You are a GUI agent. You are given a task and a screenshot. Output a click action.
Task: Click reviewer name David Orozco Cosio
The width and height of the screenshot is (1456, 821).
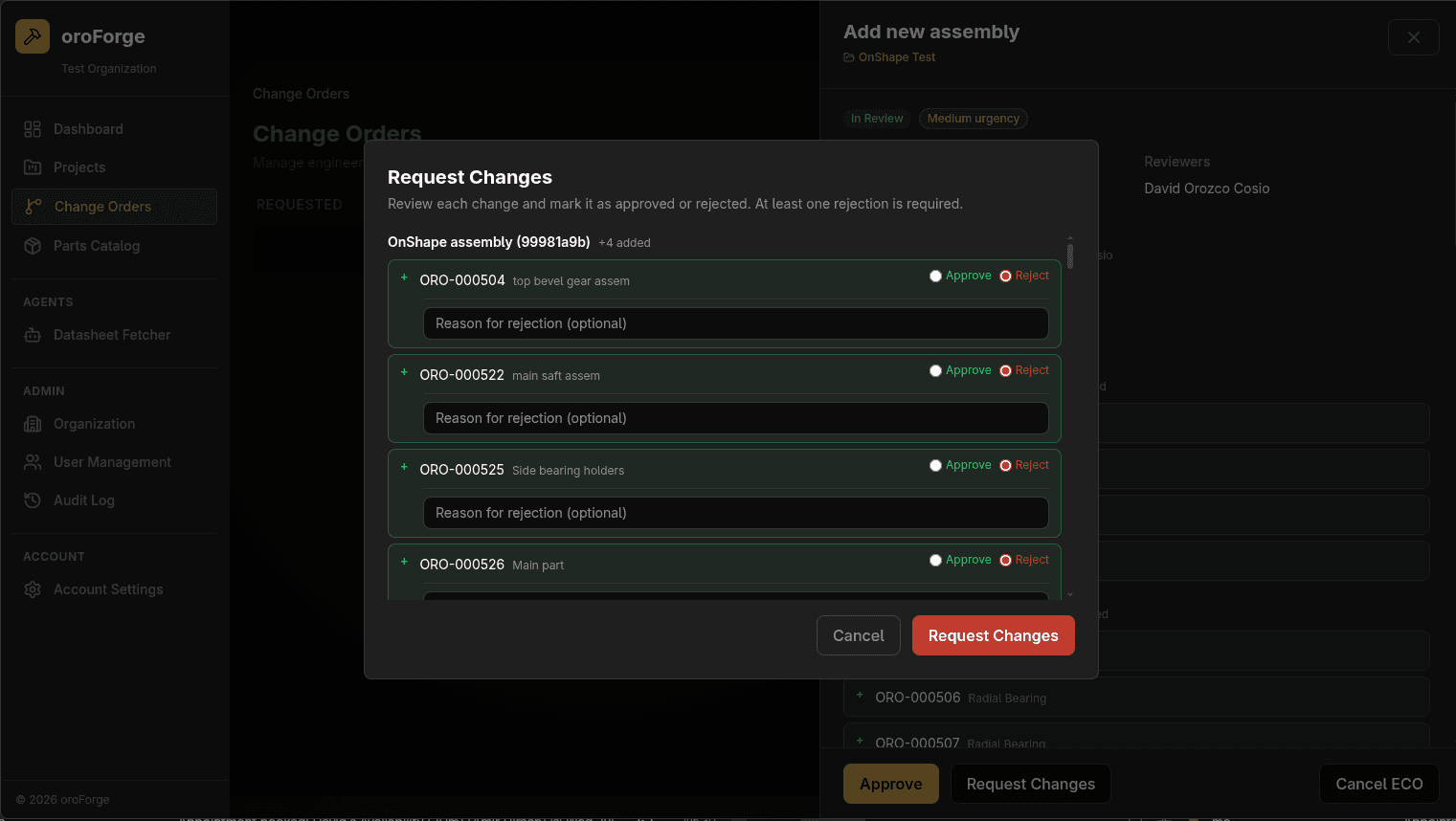(1207, 189)
